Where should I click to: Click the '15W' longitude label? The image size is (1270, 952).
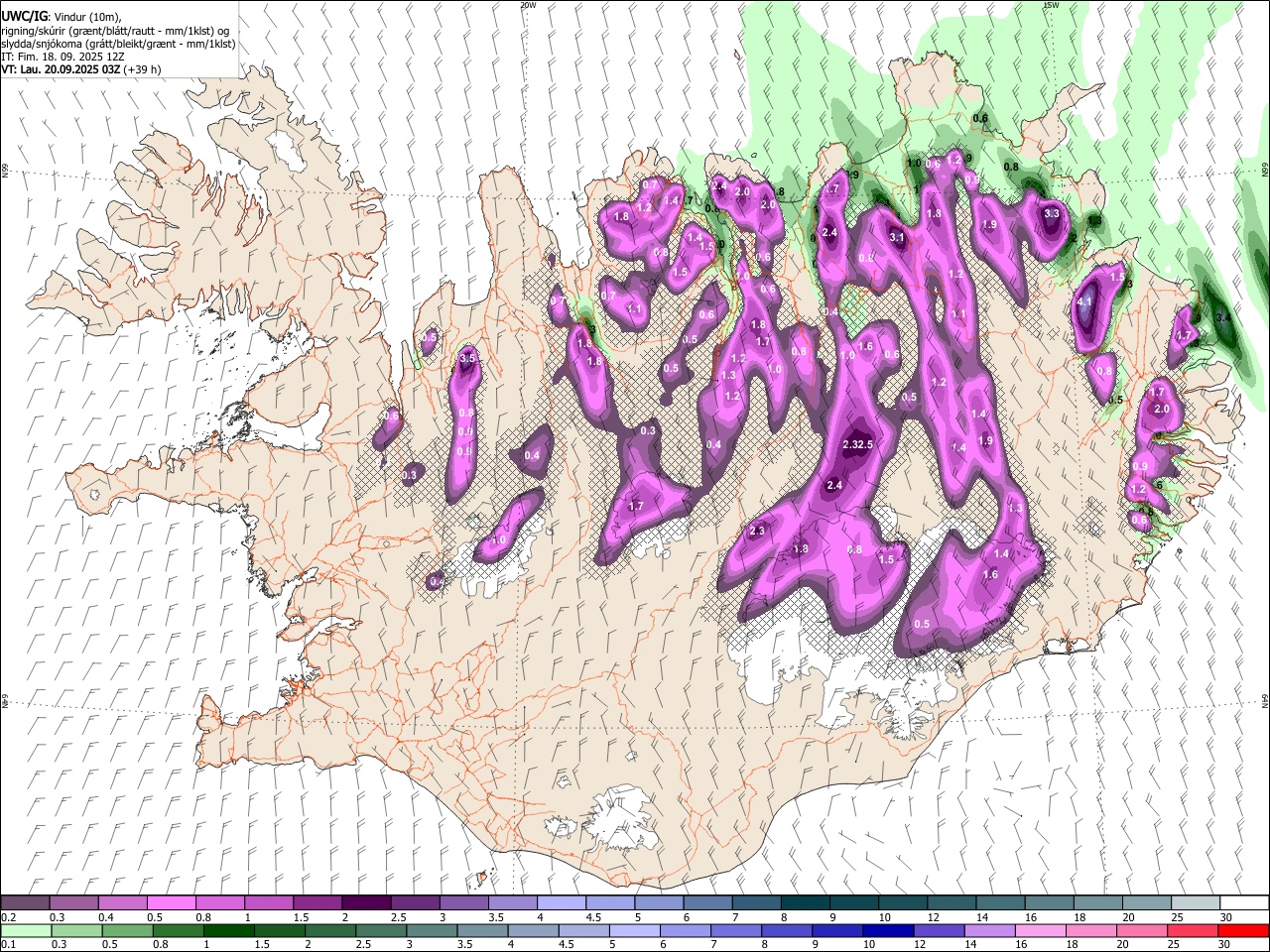(x=1050, y=5)
